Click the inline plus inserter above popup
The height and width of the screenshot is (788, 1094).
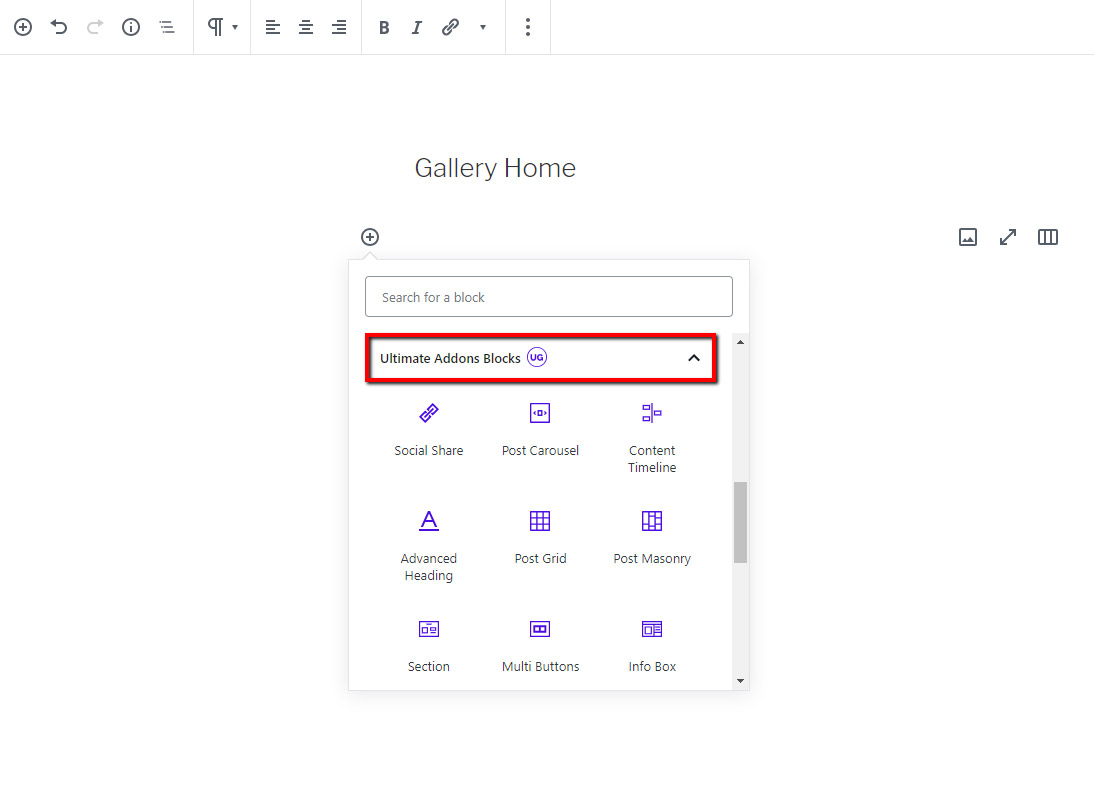point(370,237)
